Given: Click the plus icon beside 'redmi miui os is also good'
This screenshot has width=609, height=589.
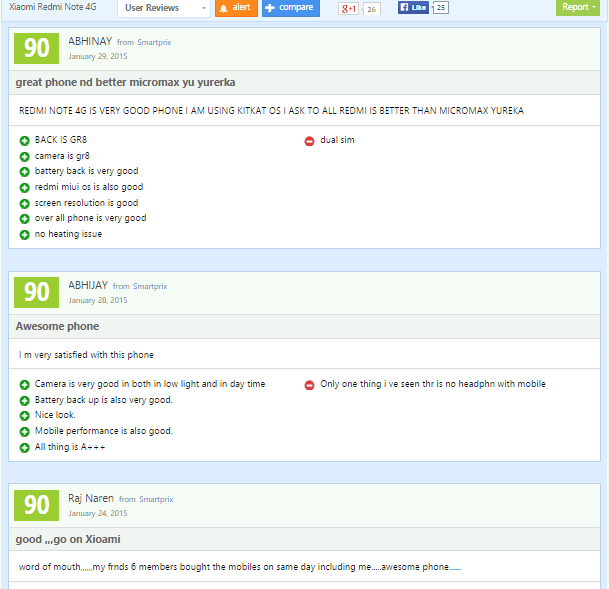Looking at the screenshot, I should 24,188.
